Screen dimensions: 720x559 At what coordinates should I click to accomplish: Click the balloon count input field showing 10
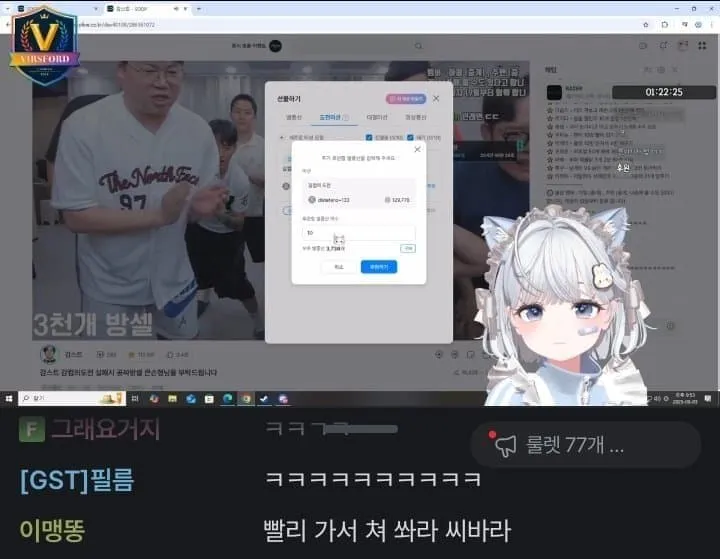pyautogui.click(x=358, y=233)
